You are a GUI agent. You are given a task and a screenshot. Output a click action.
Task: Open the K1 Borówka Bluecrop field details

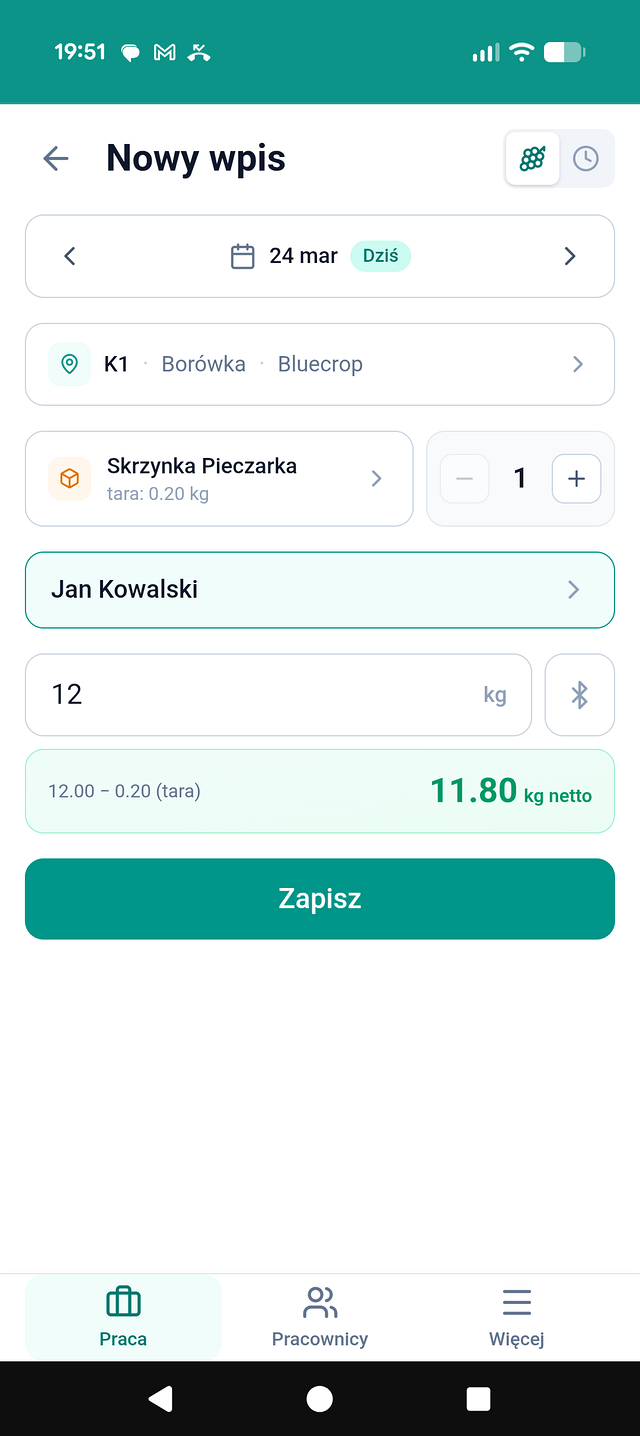[320, 364]
